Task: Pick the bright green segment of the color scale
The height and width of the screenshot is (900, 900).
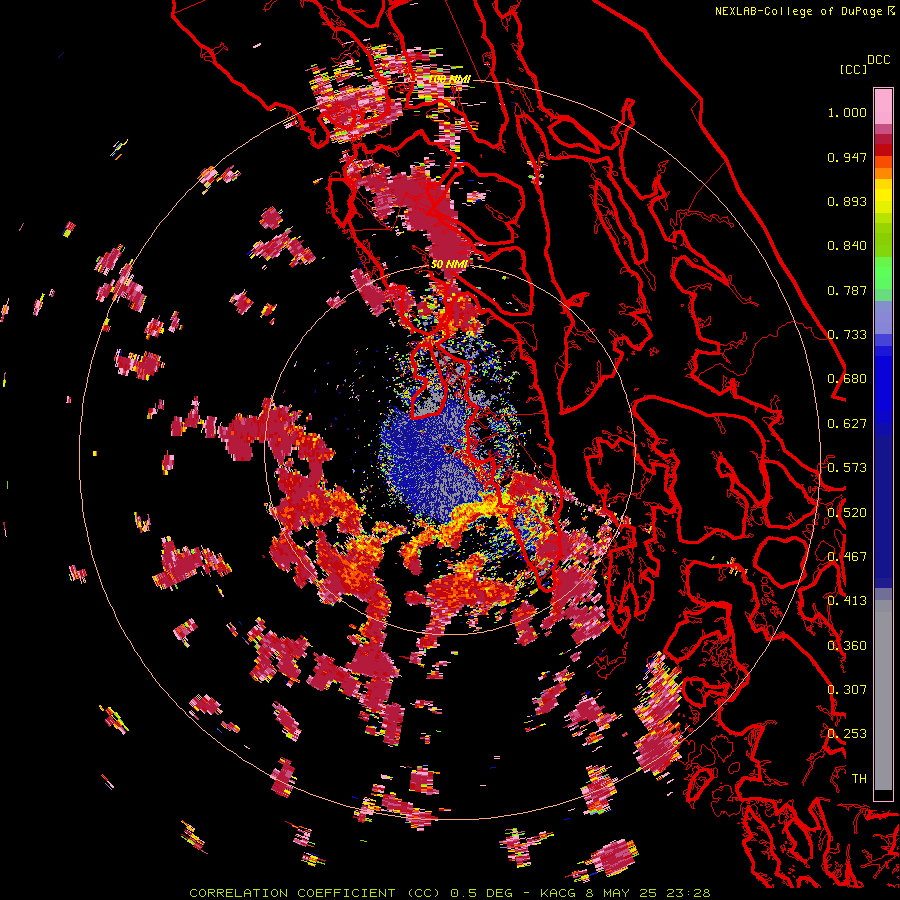Action: [883, 273]
